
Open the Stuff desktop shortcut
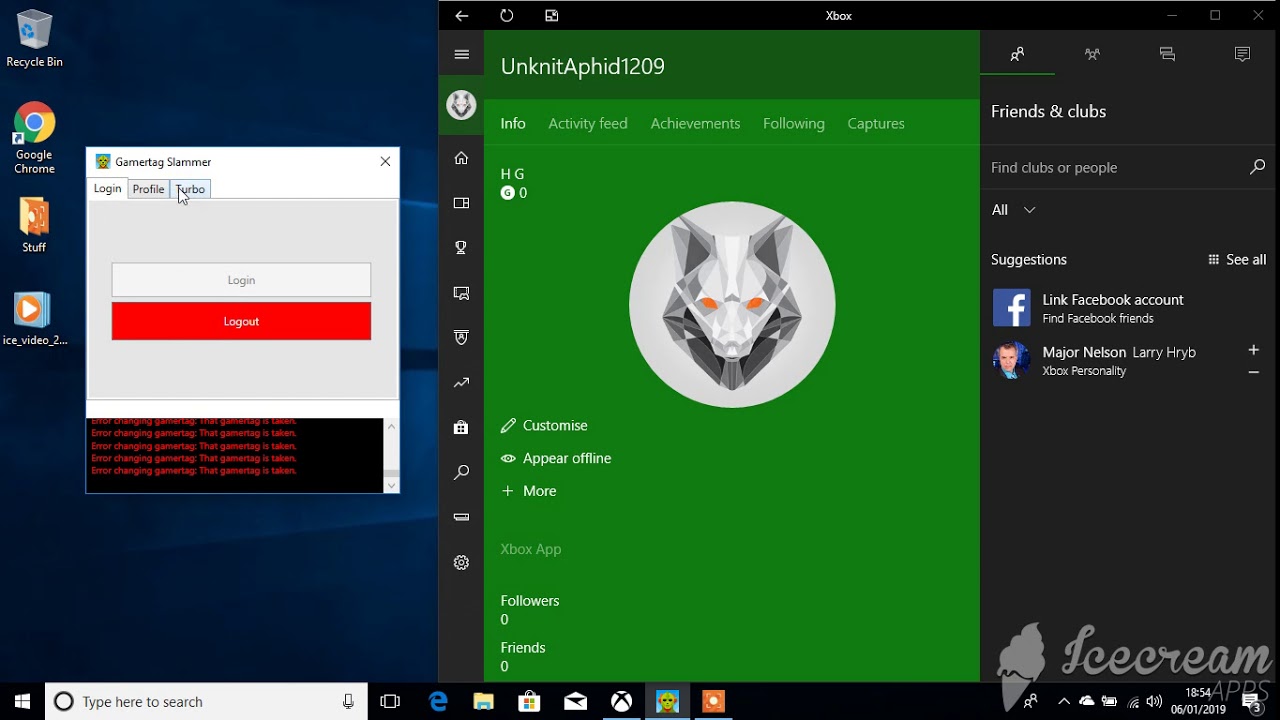(x=34, y=225)
